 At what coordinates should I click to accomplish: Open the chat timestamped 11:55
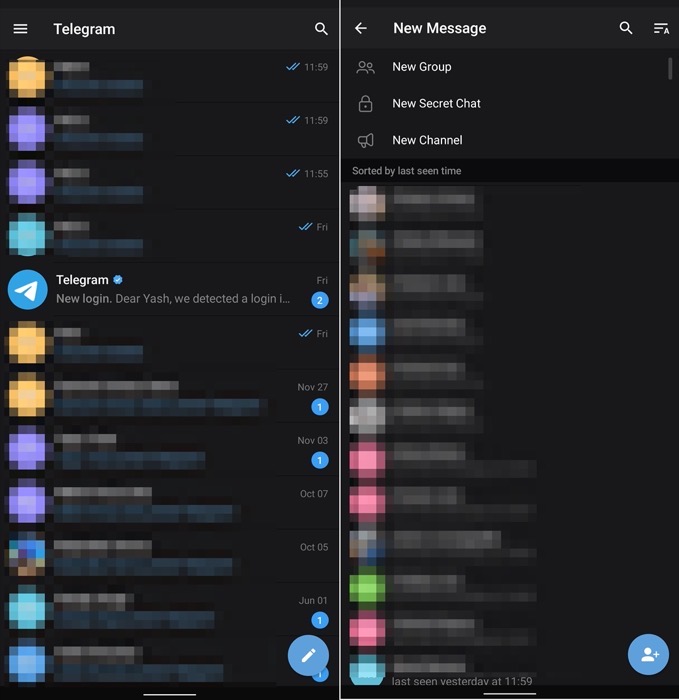pyautogui.click(x=169, y=183)
